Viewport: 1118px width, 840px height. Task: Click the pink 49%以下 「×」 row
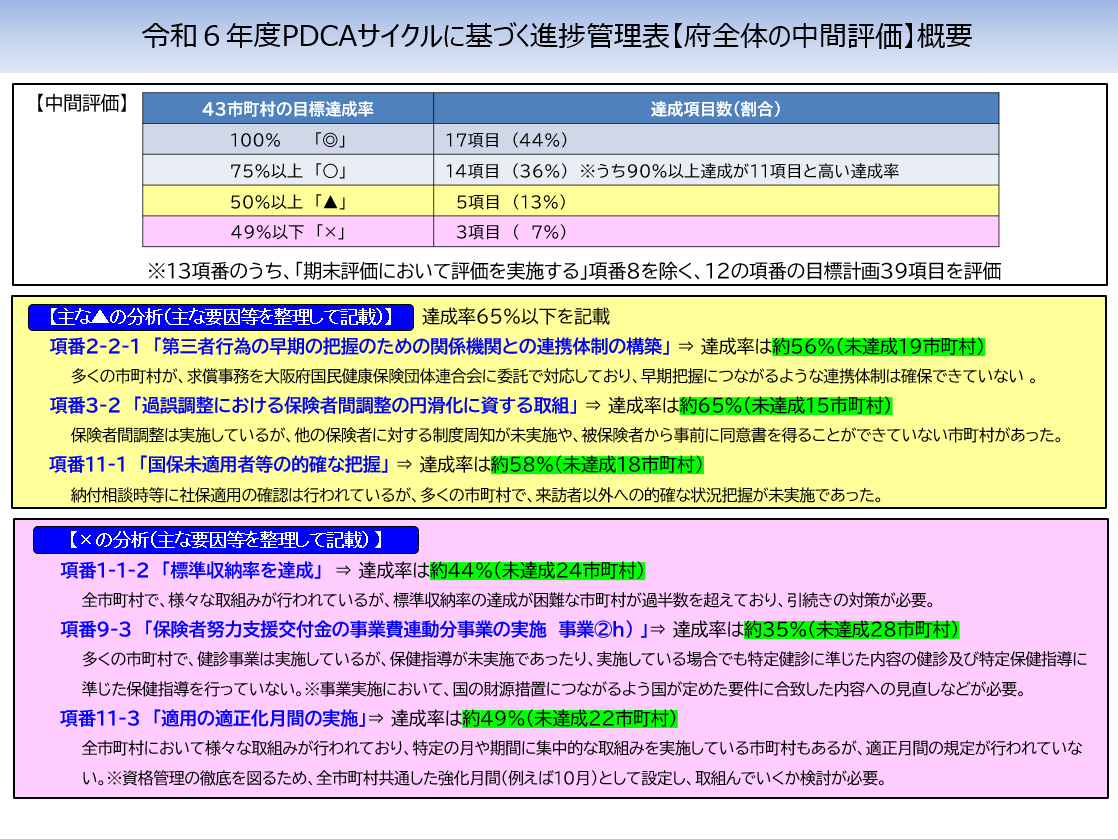(286, 232)
